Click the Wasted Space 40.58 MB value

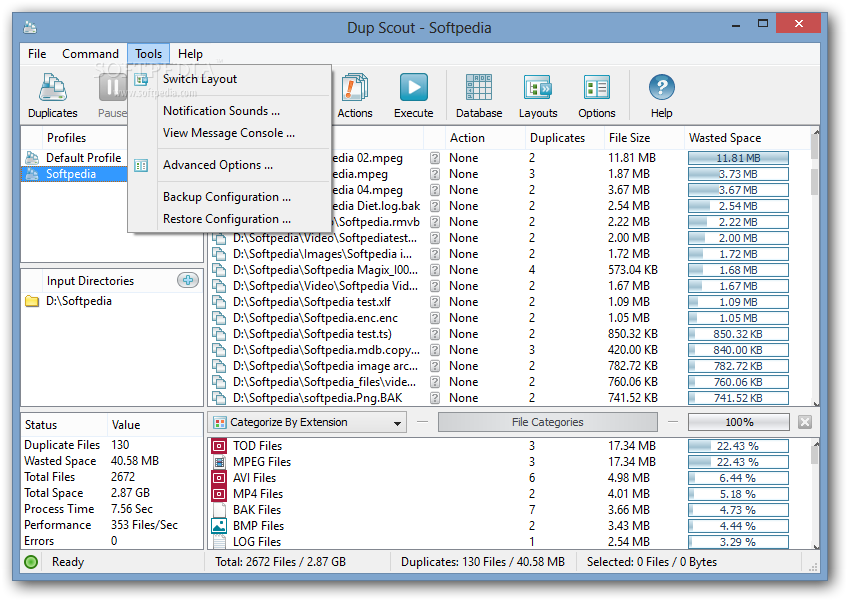[135, 461]
